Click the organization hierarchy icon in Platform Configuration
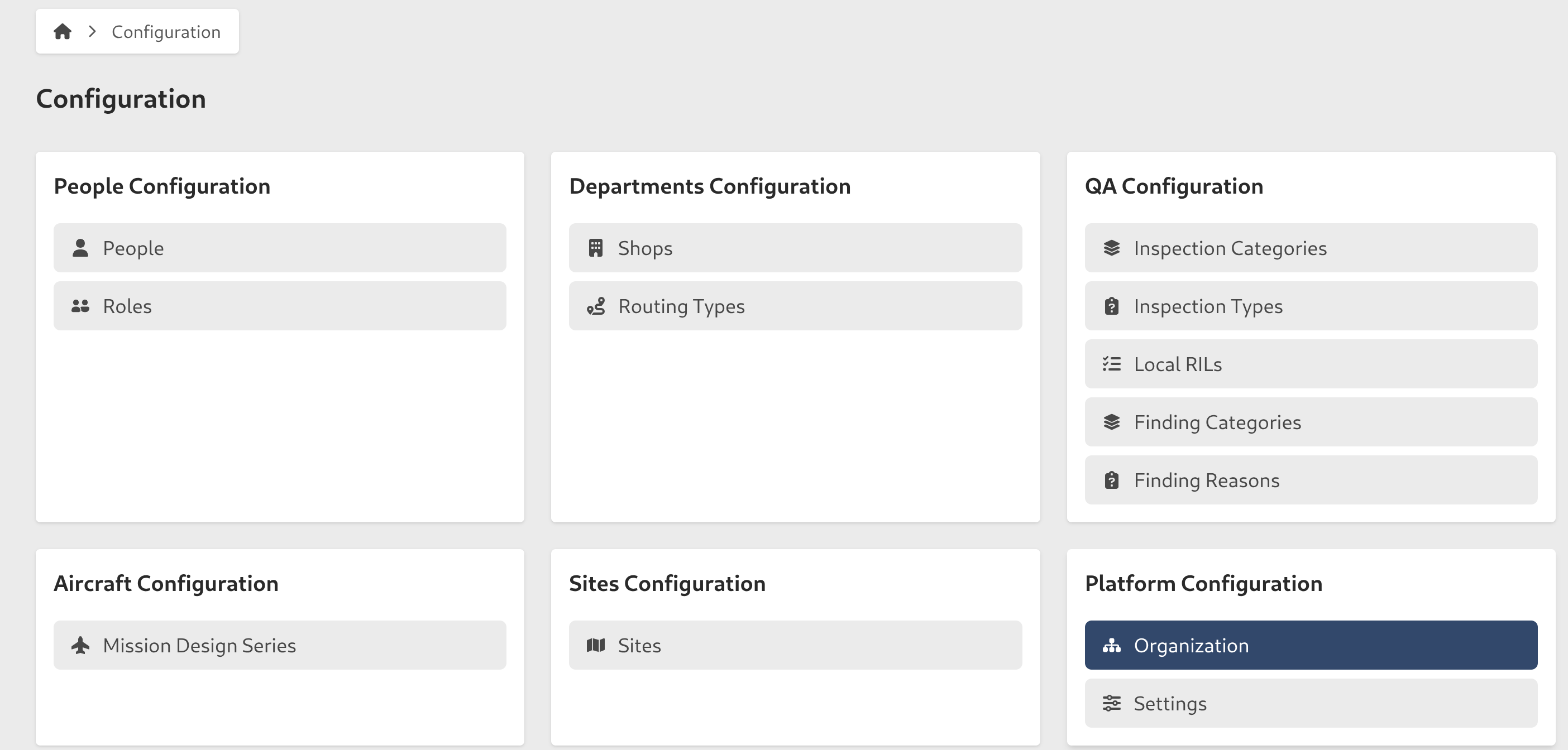This screenshot has width=1568, height=750. (x=1111, y=646)
